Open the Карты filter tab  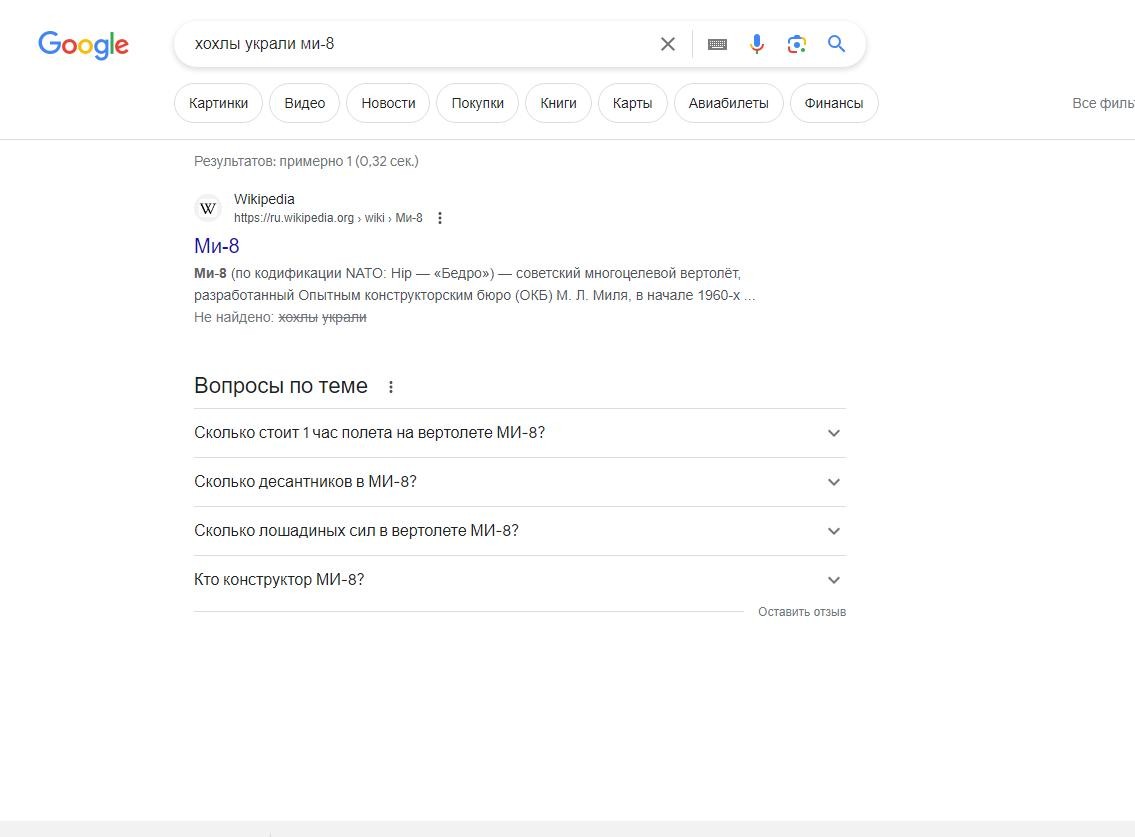[x=633, y=103]
